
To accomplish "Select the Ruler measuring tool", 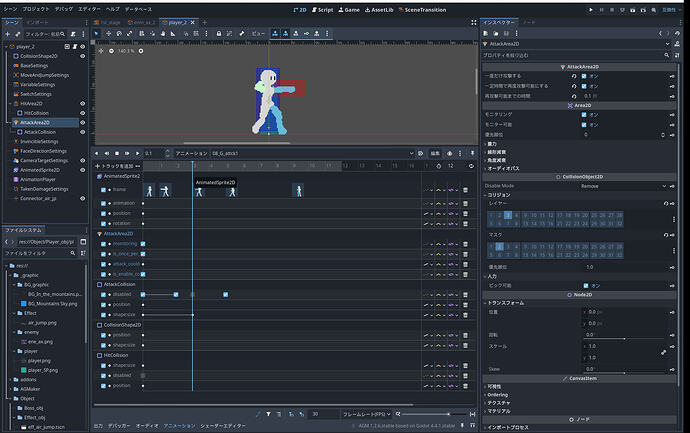I will [x=173, y=33].
